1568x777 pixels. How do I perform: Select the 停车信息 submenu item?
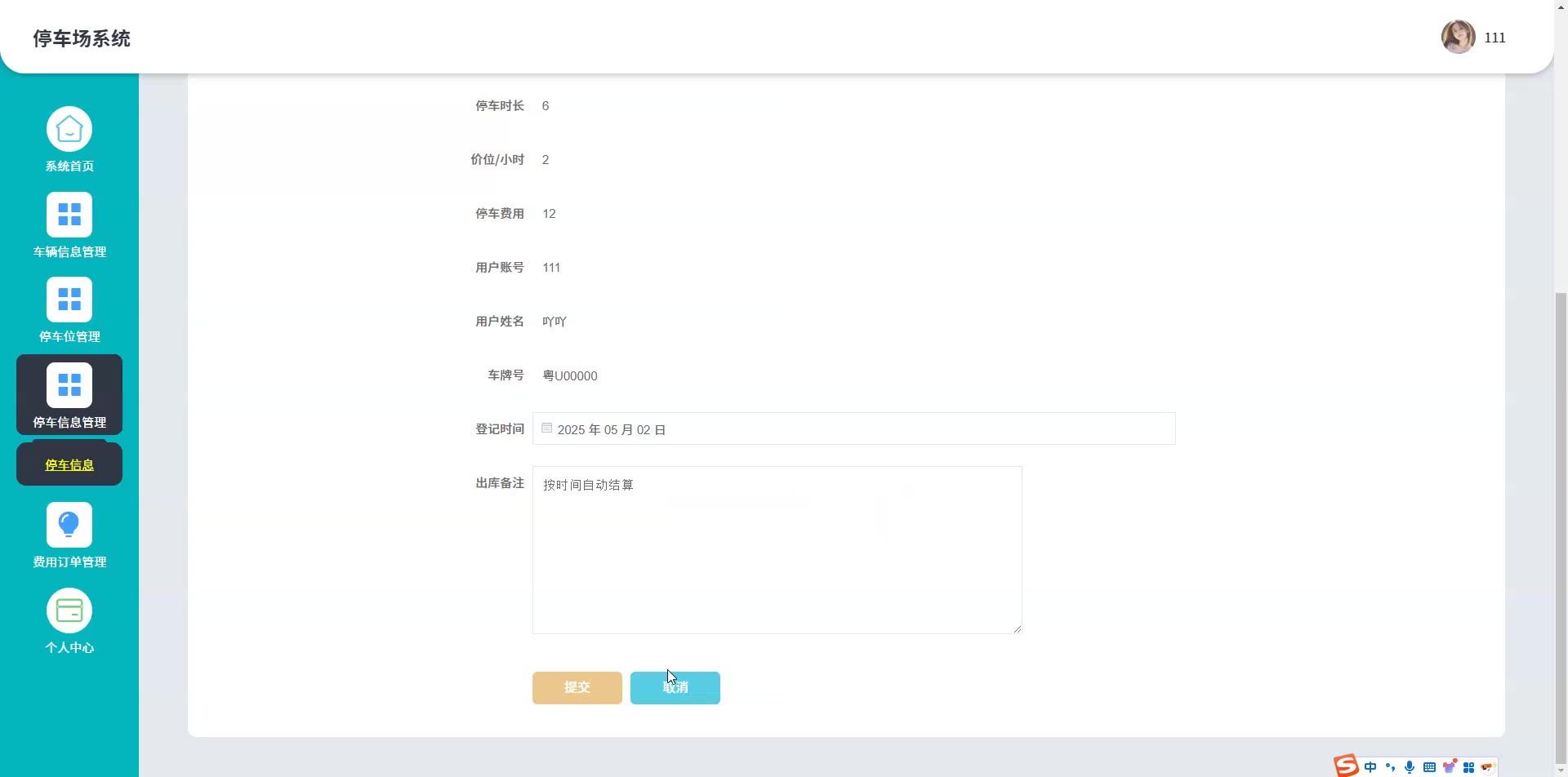click(69, 464)
